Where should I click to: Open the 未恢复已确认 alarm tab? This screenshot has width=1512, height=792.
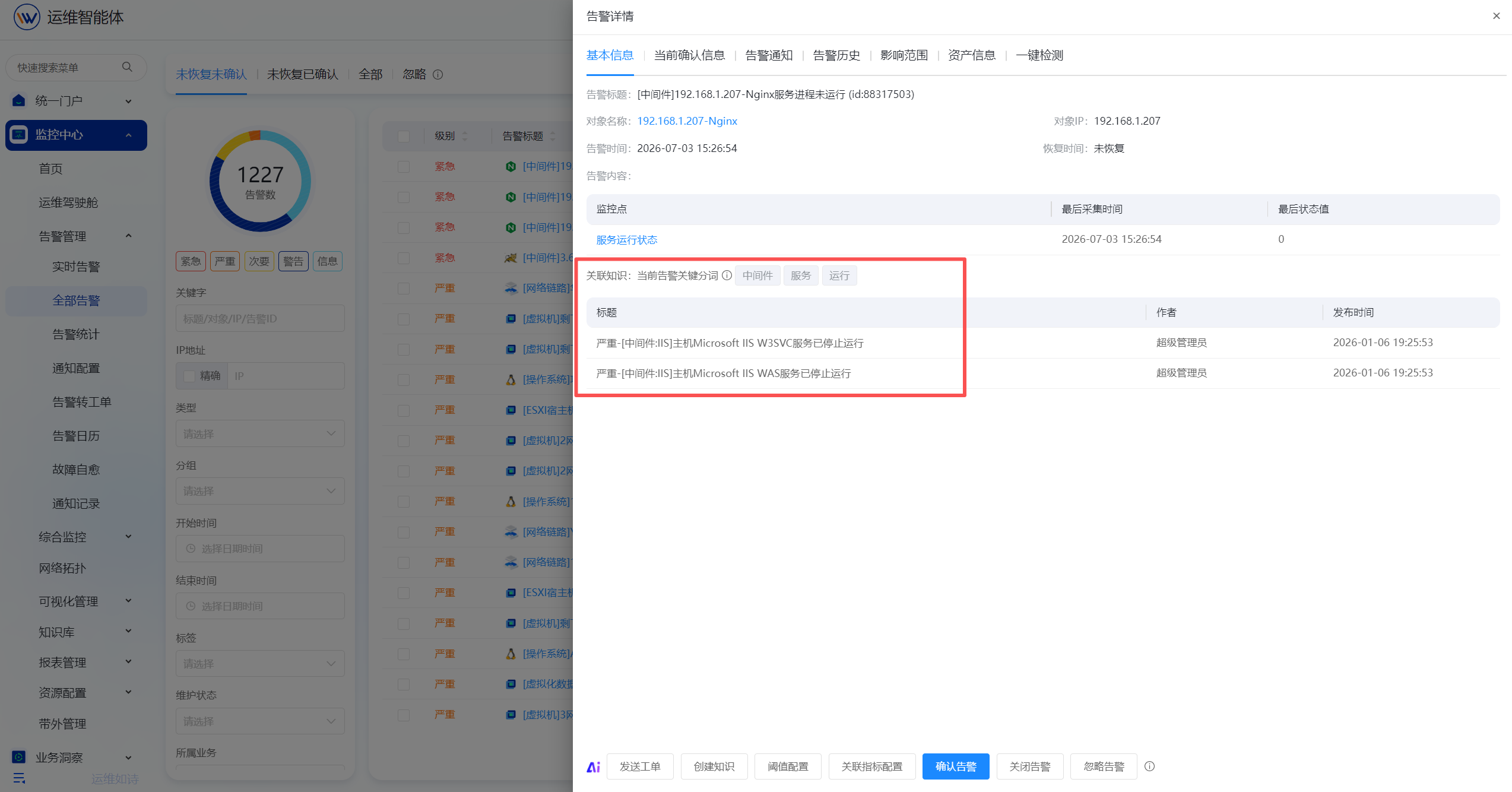(303, 74)
